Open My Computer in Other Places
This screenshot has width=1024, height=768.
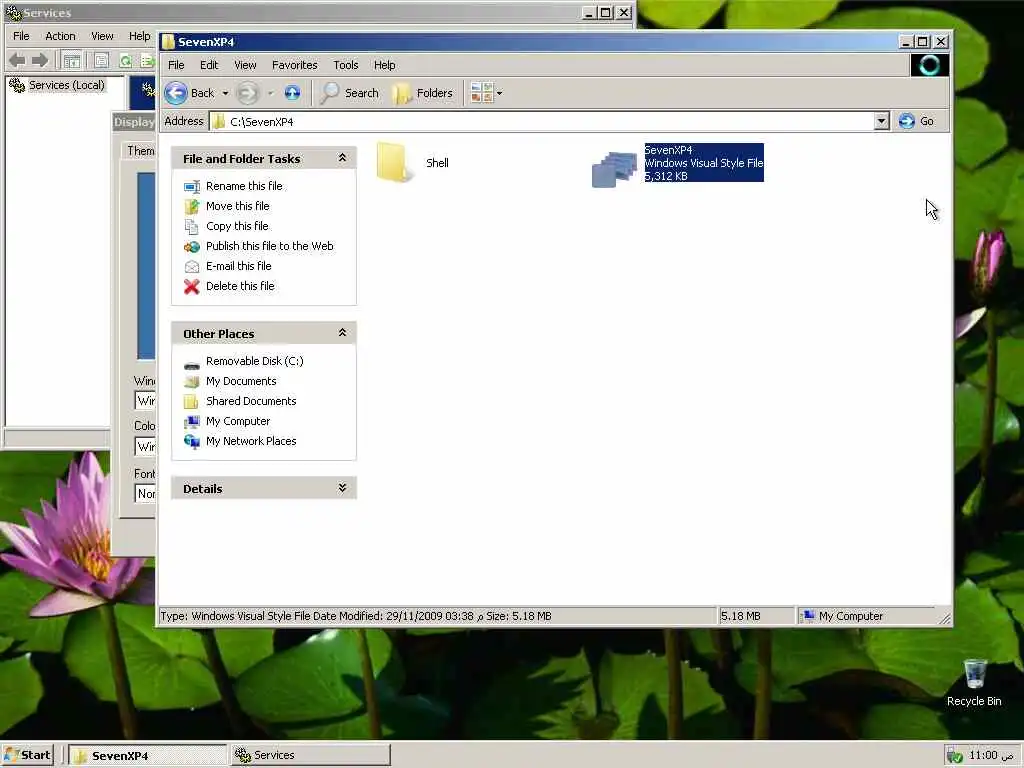coord(238,421)
